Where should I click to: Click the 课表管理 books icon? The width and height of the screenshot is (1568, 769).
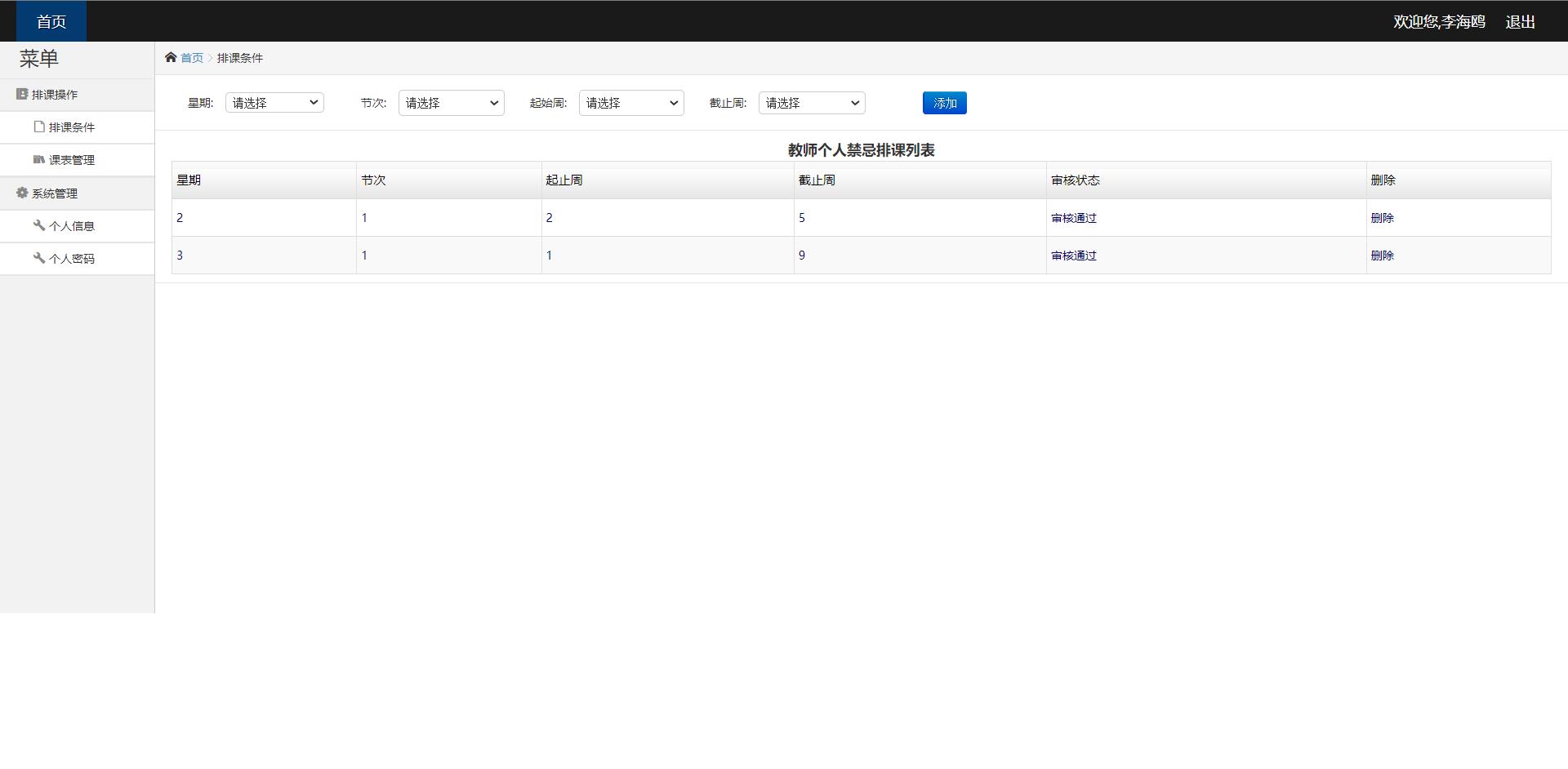(x=39, y=159)
